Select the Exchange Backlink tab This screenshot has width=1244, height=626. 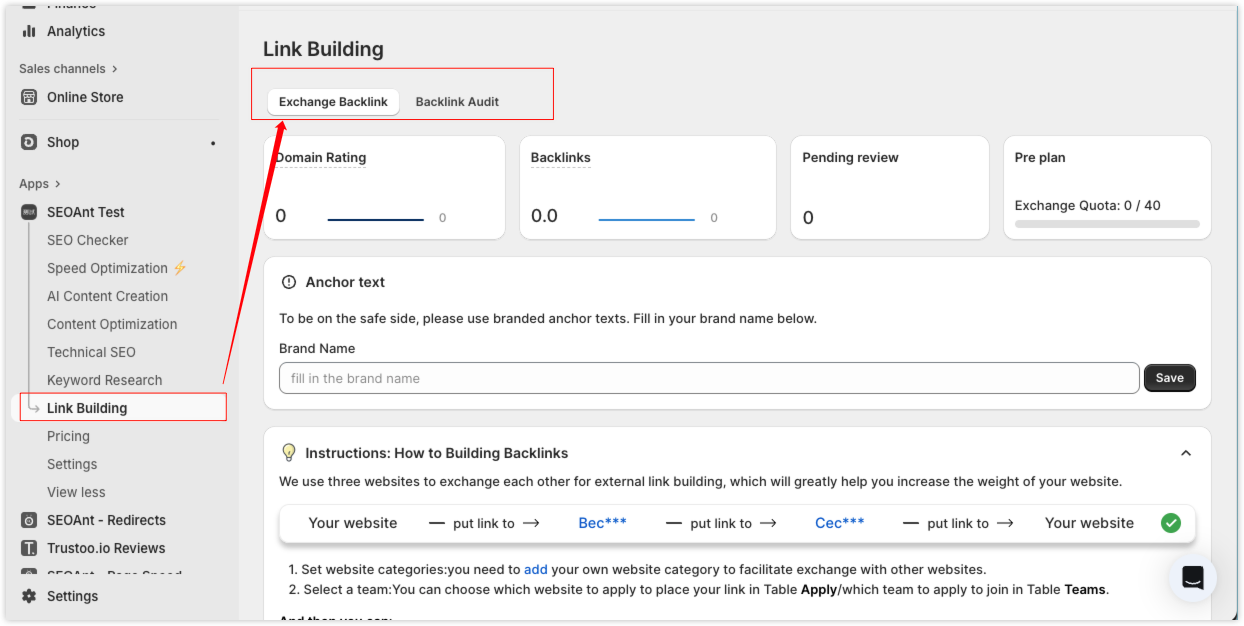(x=333, y=102)
